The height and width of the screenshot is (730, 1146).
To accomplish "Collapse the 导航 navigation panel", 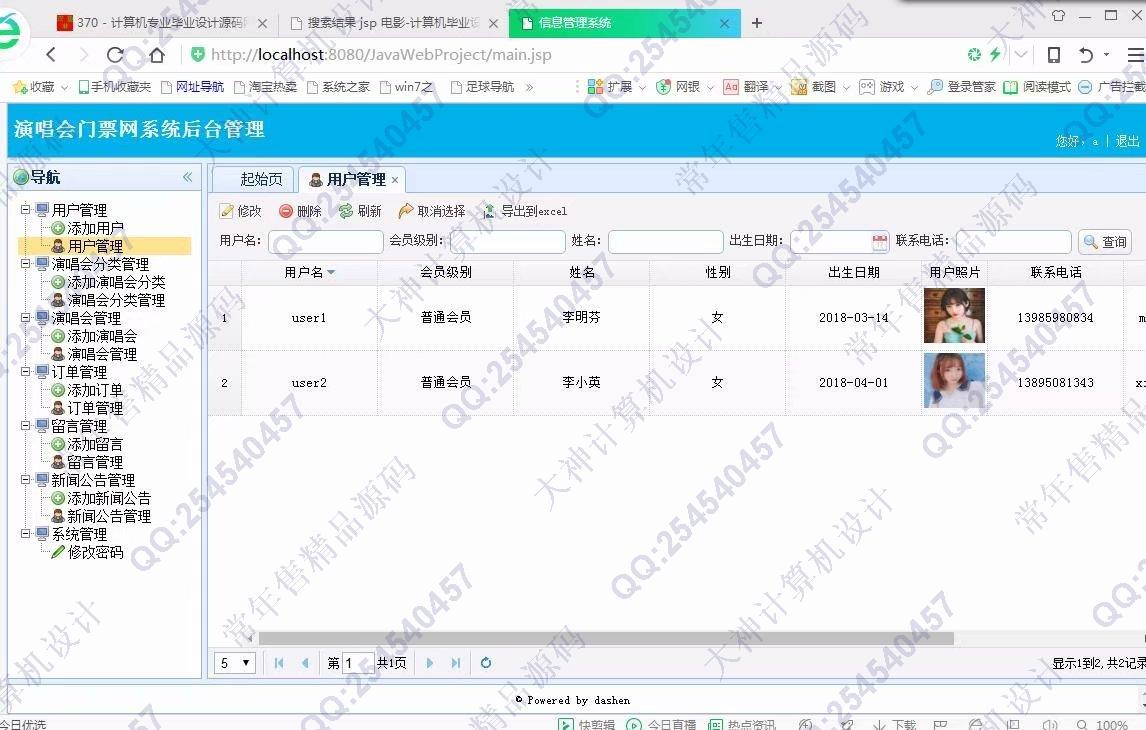I will click(x=188, y=177).
